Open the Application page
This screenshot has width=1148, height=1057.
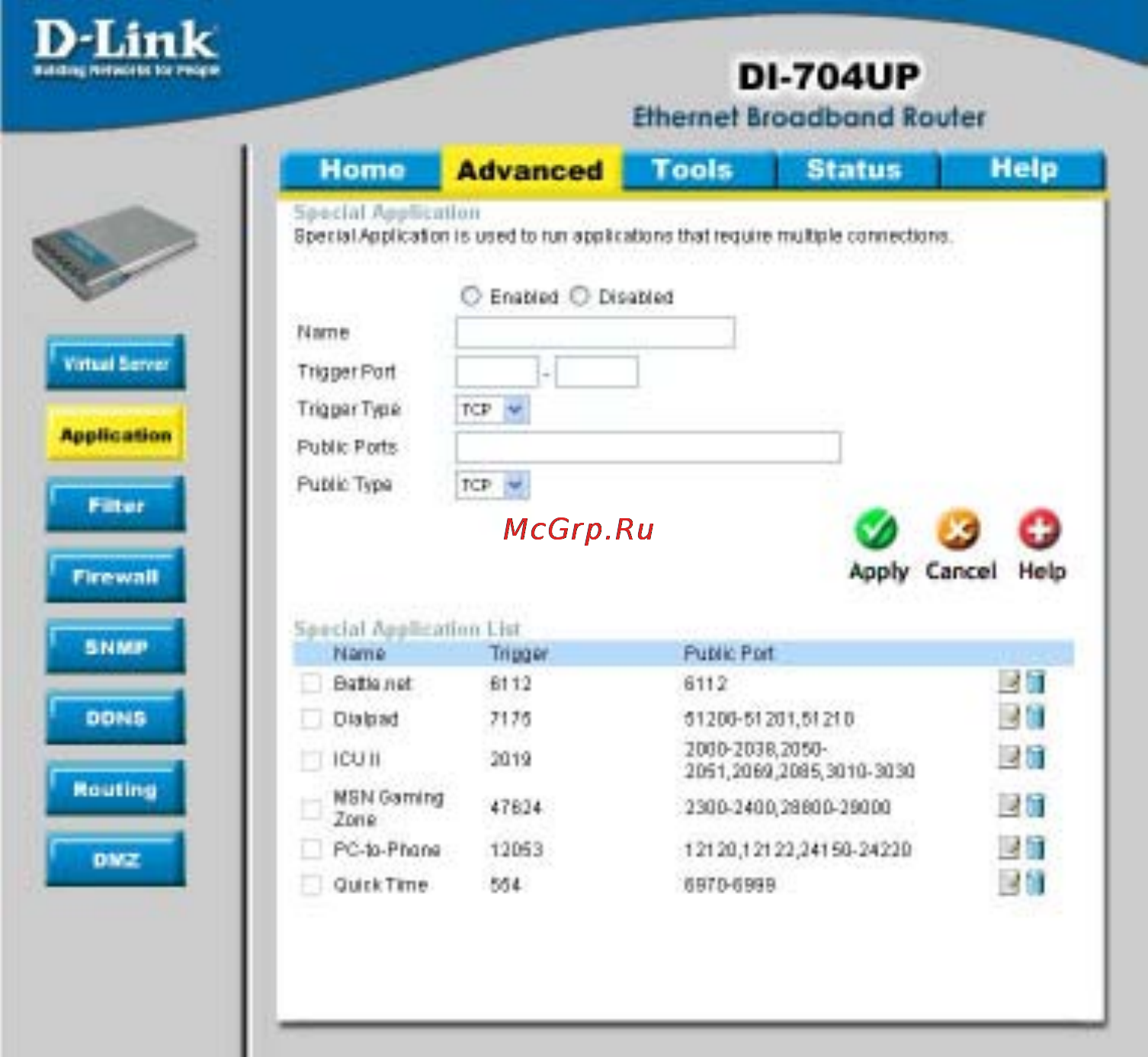(x=116, y=434)
